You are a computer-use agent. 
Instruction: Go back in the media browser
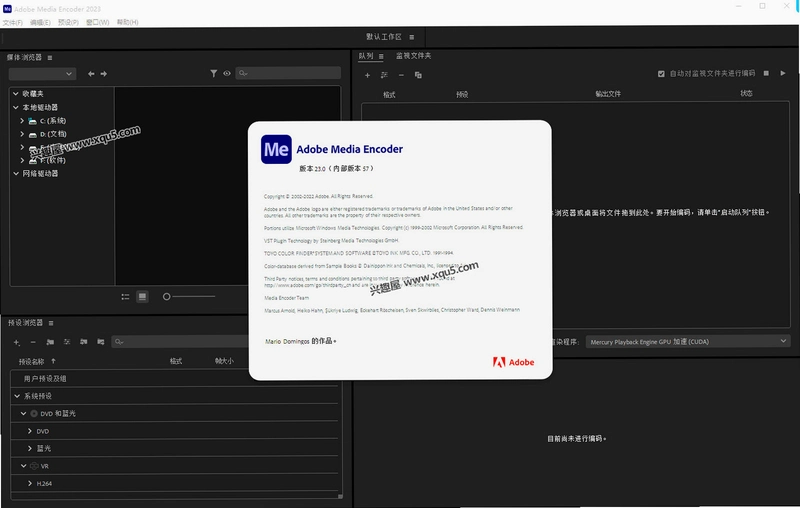click(x=91, y=74)
